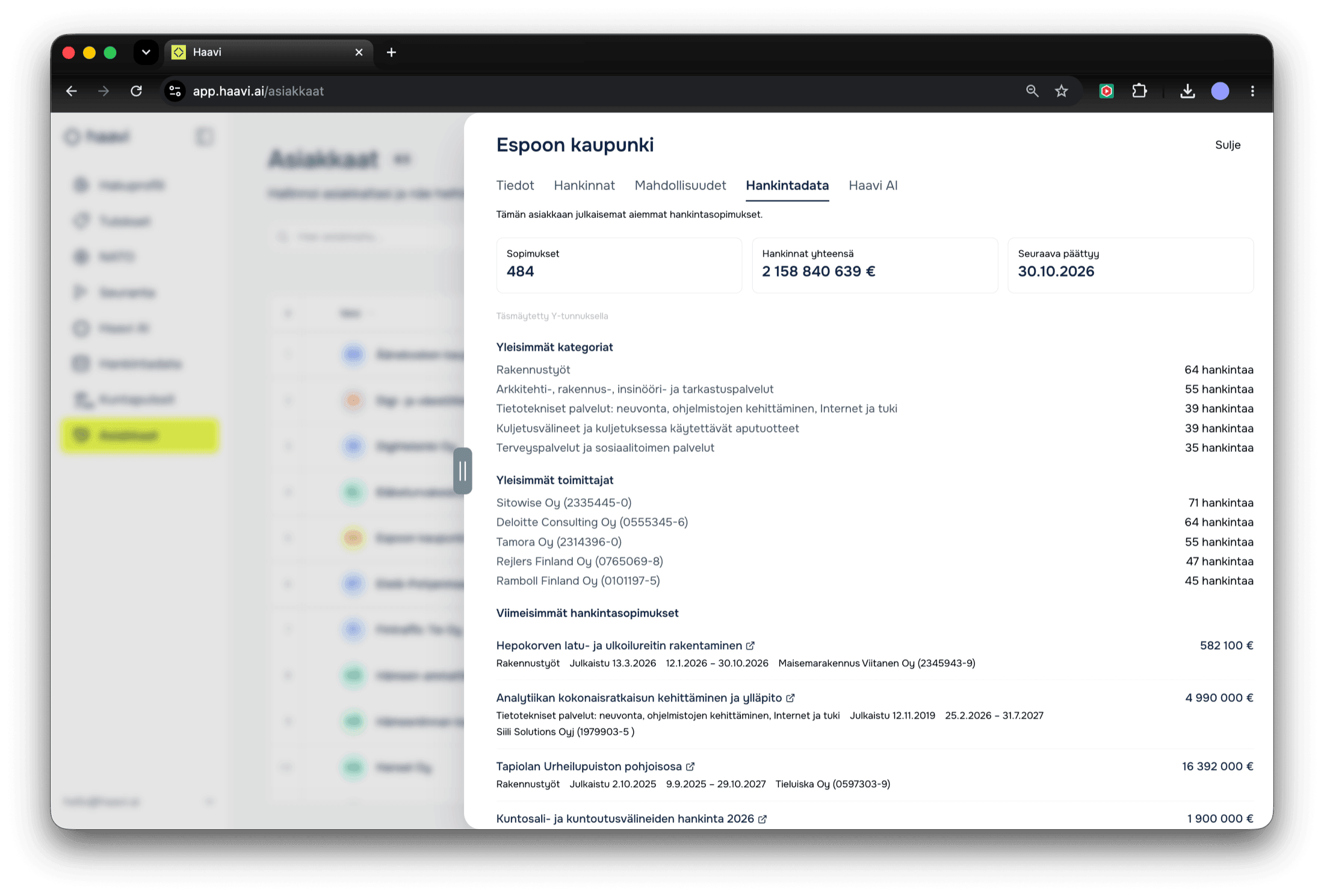This screenshot has height=896, width=1324.
Task: Close the Haavi browser tab
Action: point(359,52)
